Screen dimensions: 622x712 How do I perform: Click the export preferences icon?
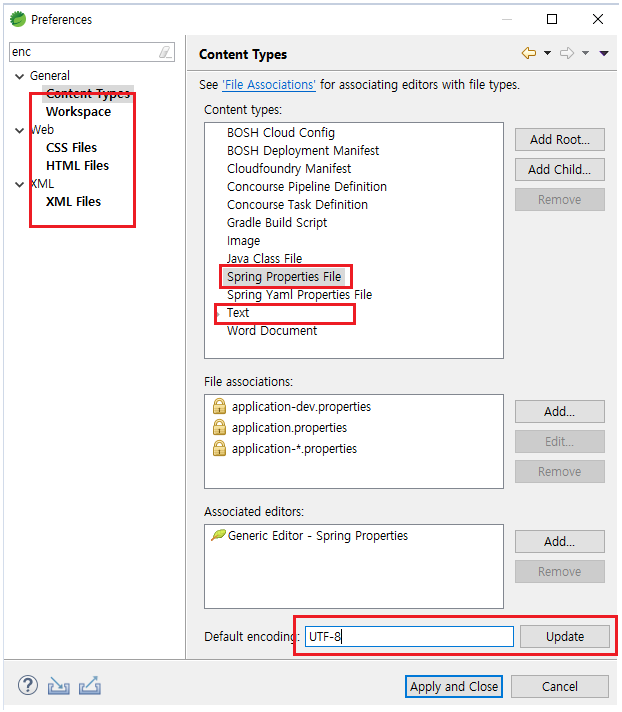click(x=90, y=686)
